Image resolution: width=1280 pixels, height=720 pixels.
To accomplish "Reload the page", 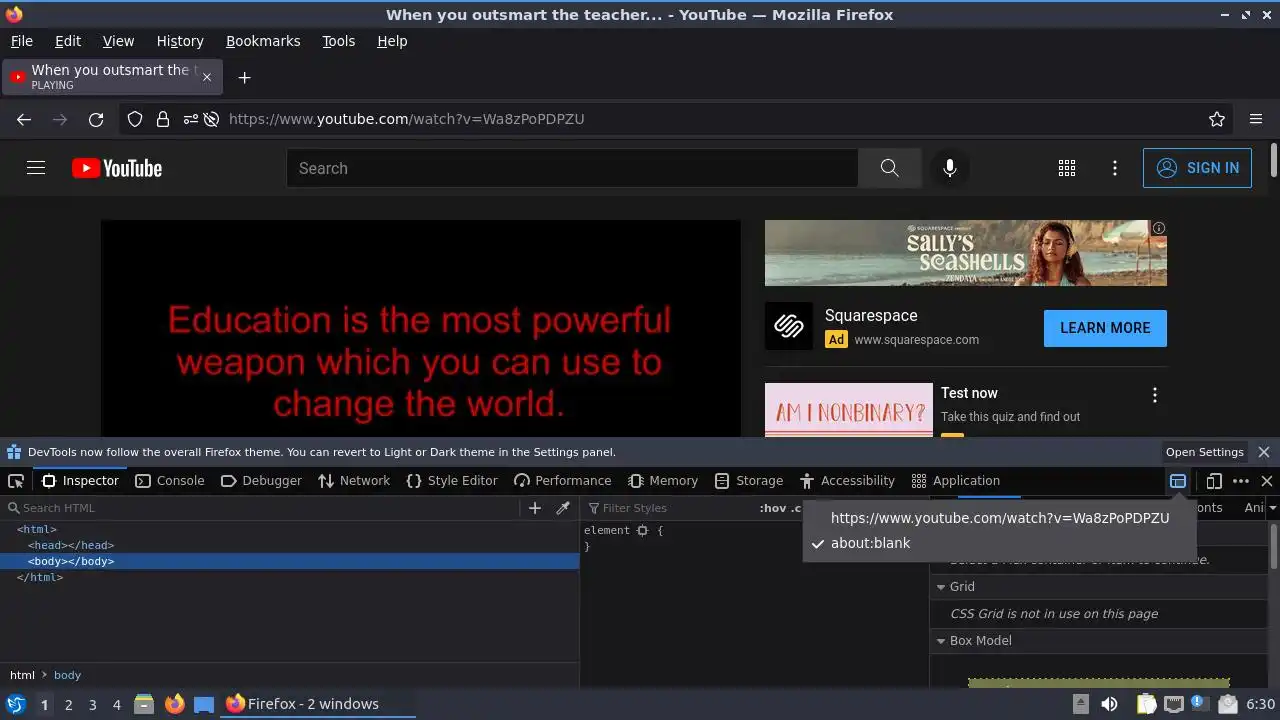I will tap(96, 119).
